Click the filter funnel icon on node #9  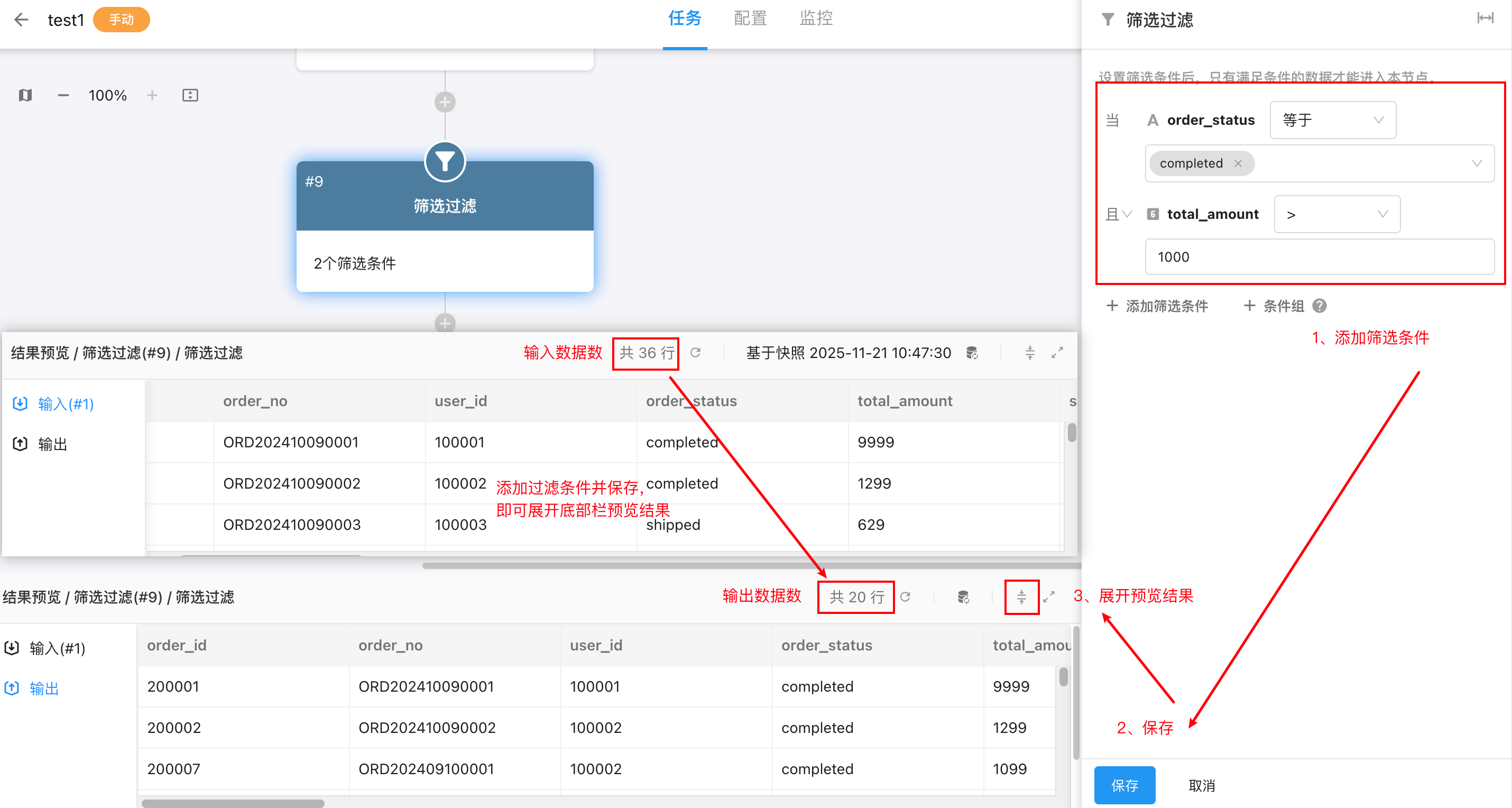444,161
